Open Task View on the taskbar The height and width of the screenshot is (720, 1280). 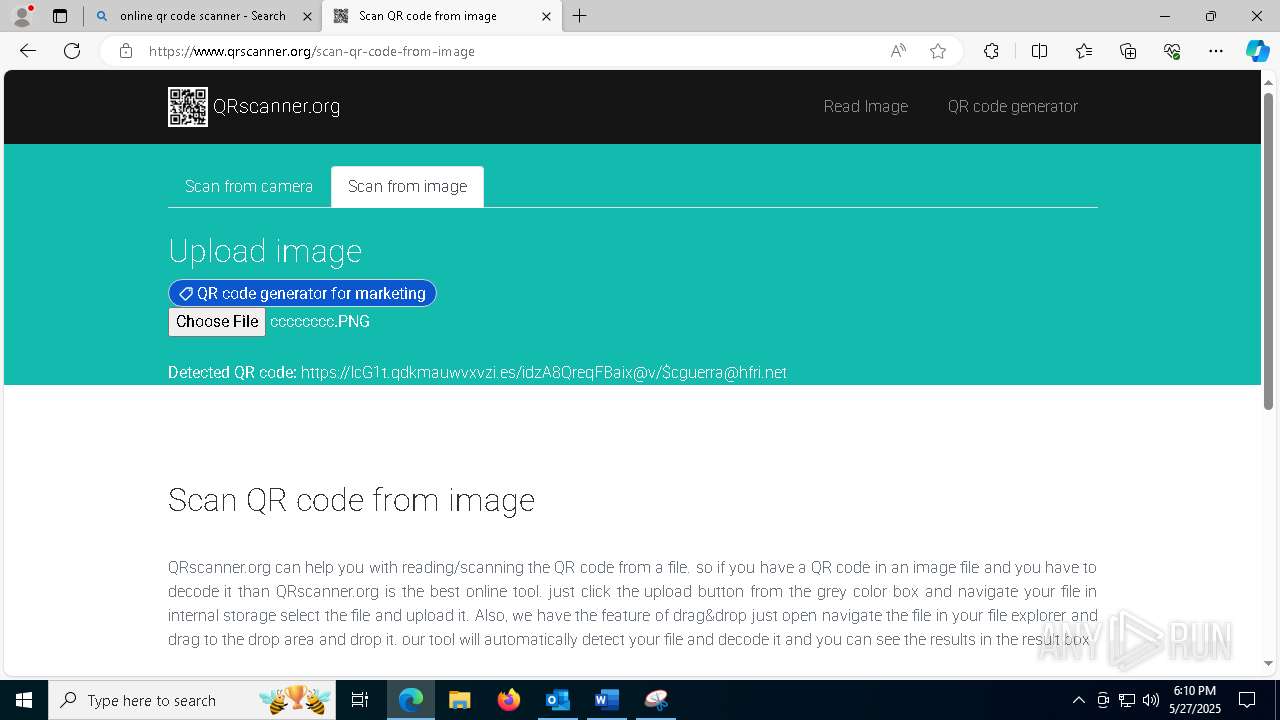pyautogui.click(x=360, y=700)
